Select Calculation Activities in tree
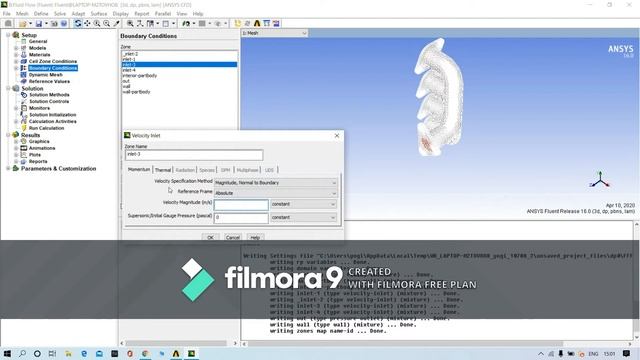The height and width of the screenshot is (360, 640). pyautogui.click(x=53, y=121)
